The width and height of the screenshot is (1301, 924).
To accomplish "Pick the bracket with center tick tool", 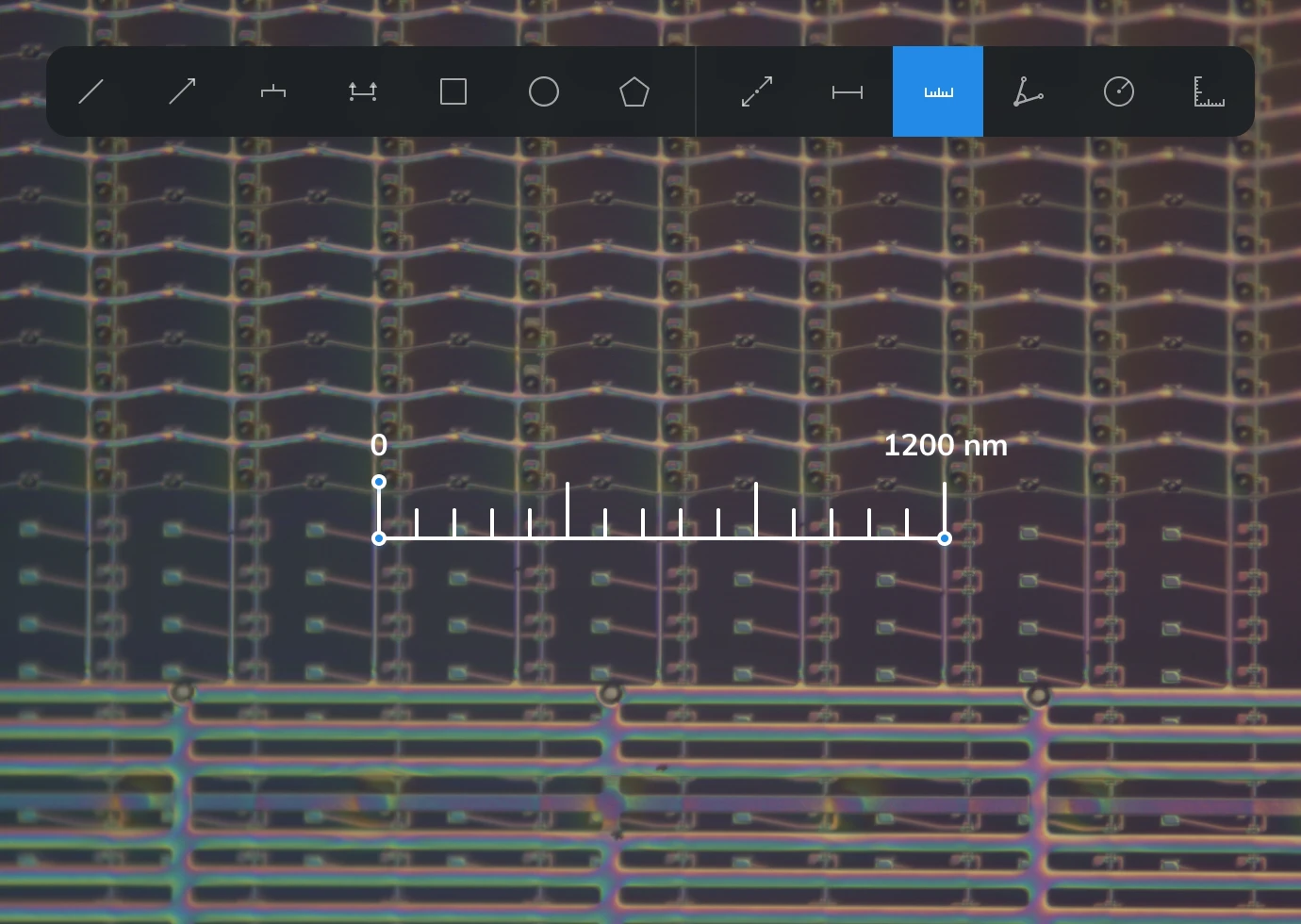I will tap(272, 91).
